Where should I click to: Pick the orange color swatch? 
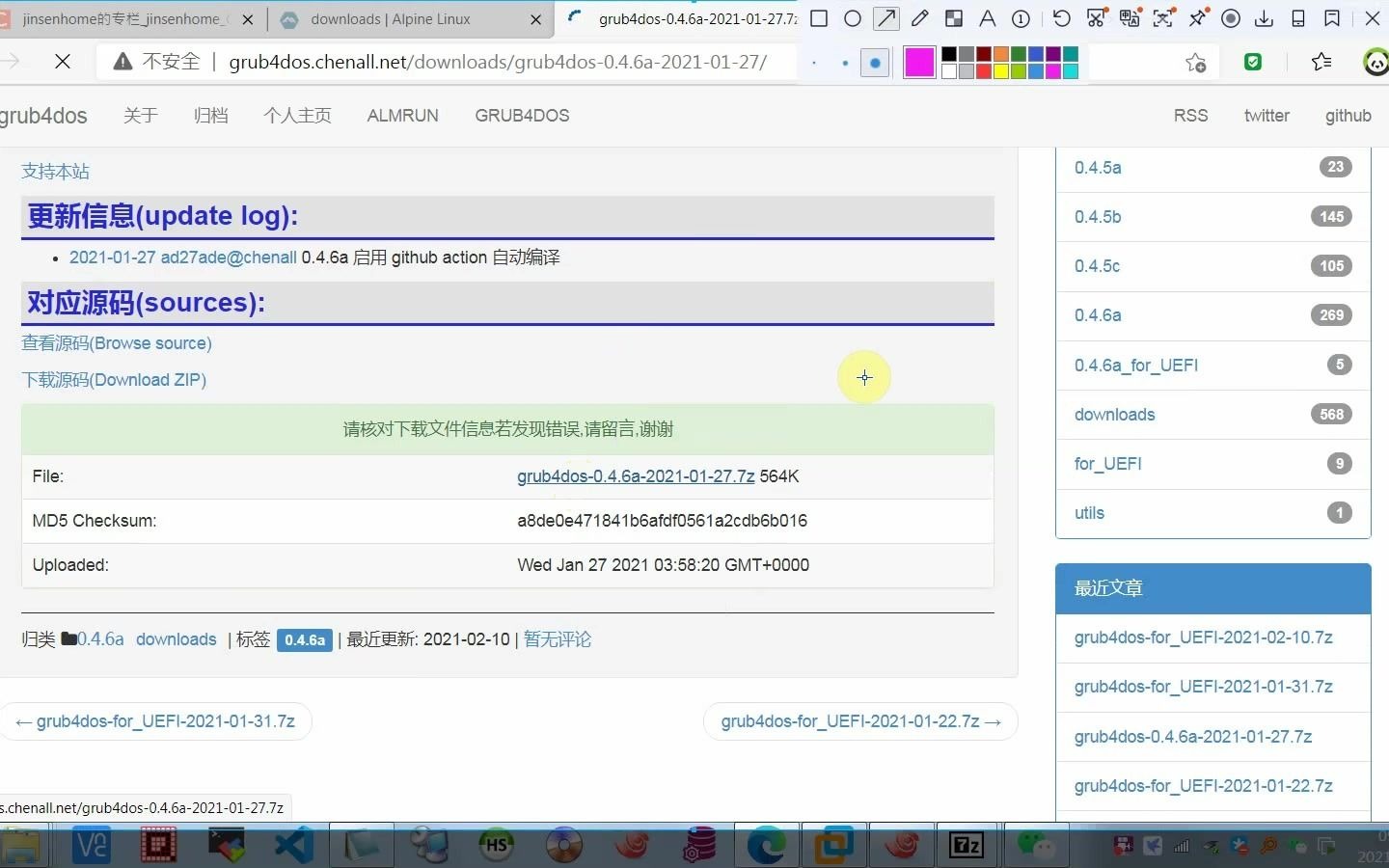[1001, 54]
